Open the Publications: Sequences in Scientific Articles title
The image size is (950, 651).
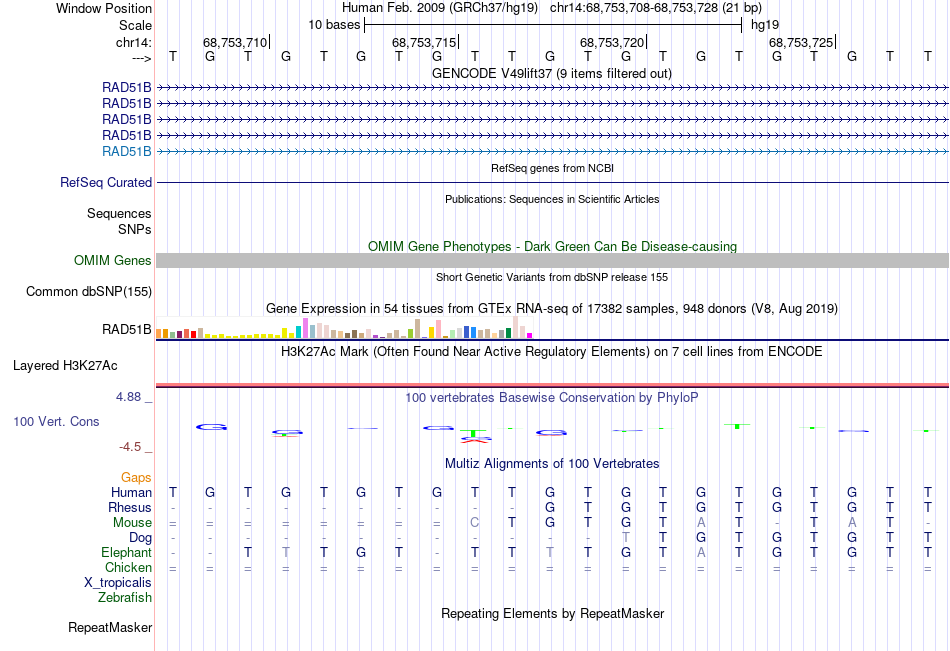552,199
